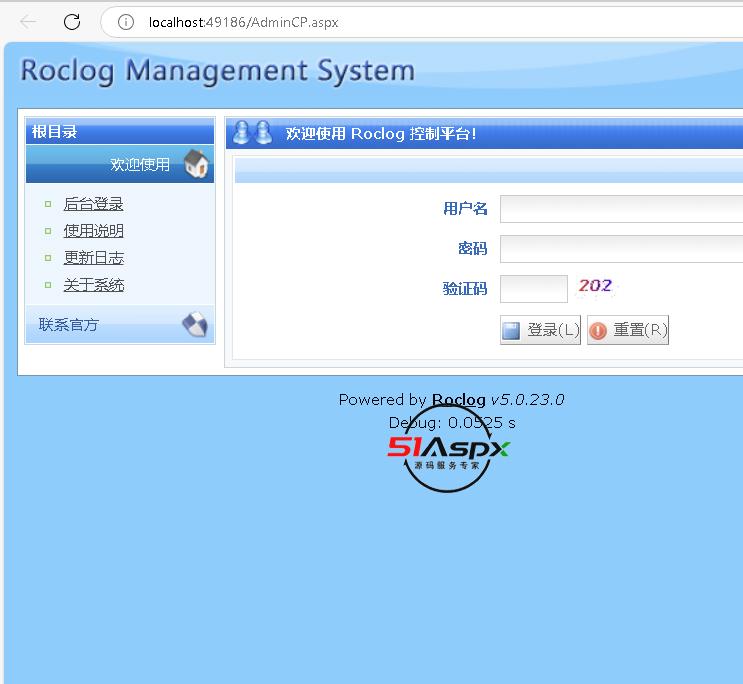Open the 使用说明 link
Screen dimensions: 743x684
[93, 231]
